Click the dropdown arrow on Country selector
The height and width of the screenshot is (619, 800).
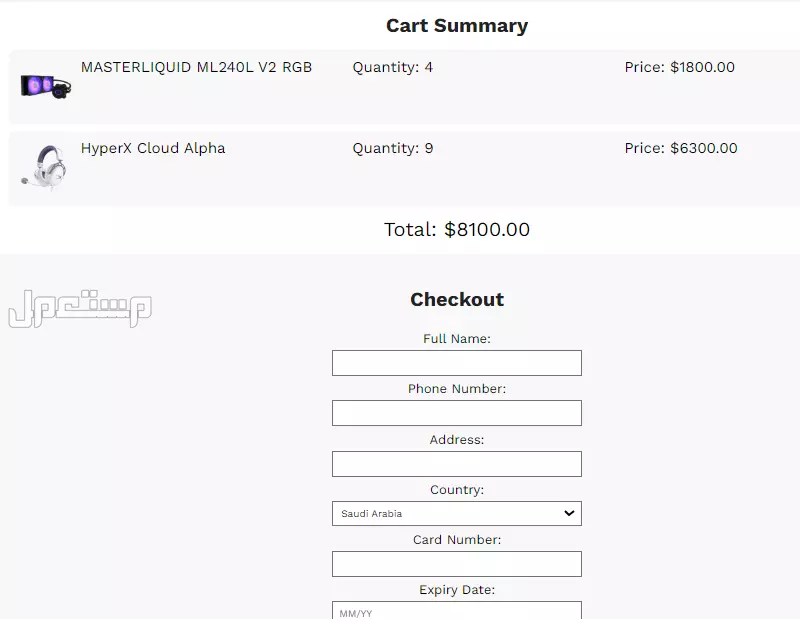(x=569, y=513)
